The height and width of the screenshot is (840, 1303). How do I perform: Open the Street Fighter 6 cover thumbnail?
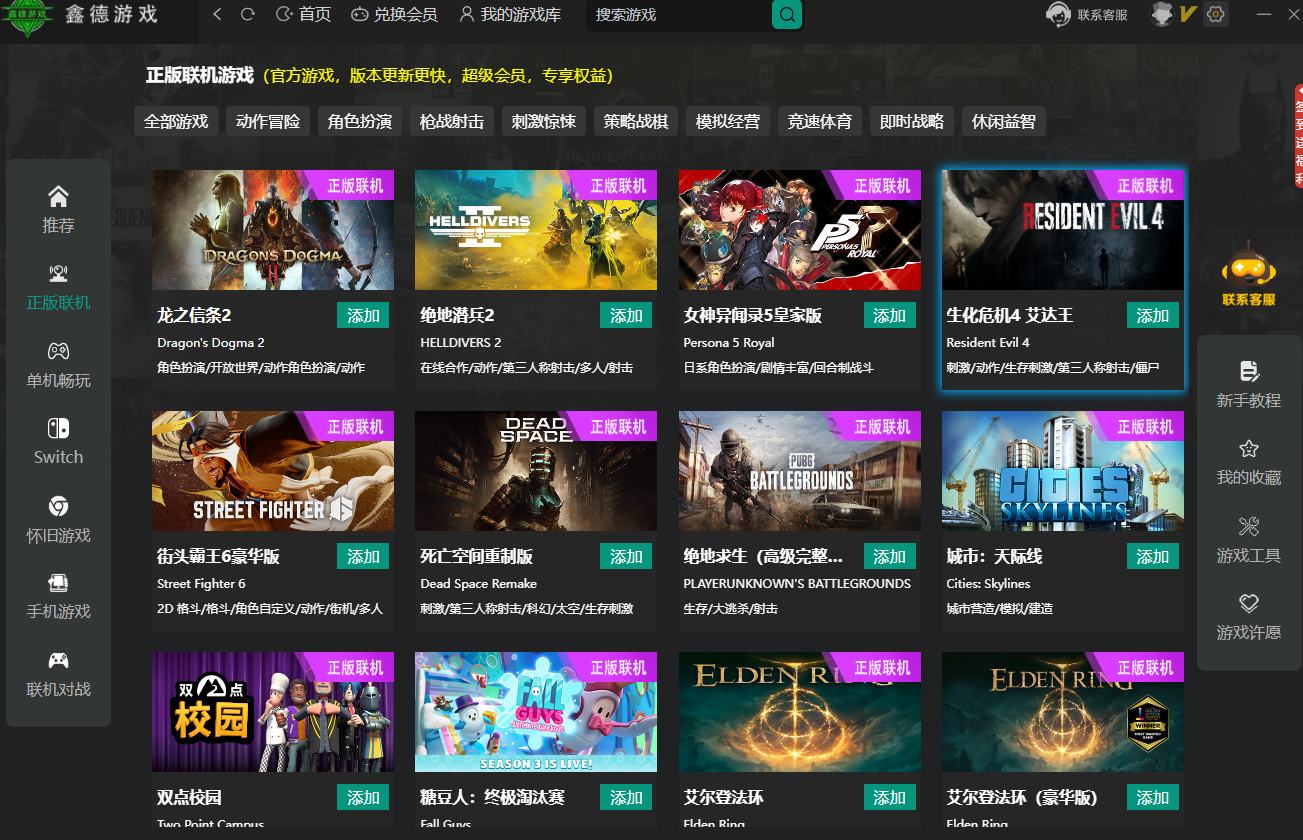273,471
